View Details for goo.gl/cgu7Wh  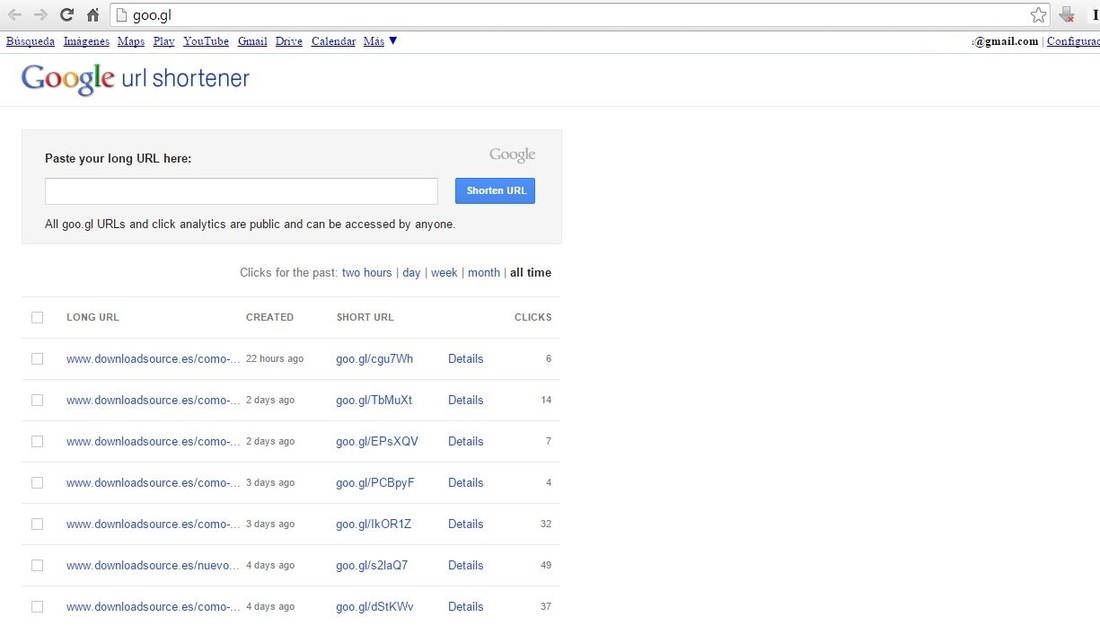[466, 359]
